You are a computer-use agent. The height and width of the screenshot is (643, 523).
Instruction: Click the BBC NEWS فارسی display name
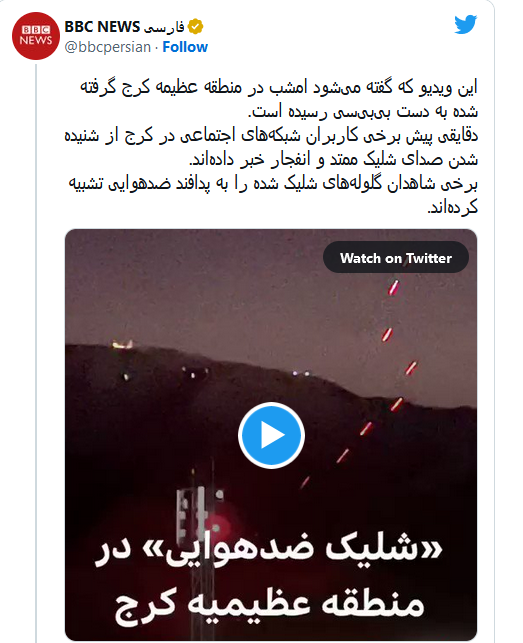point(124,27)
